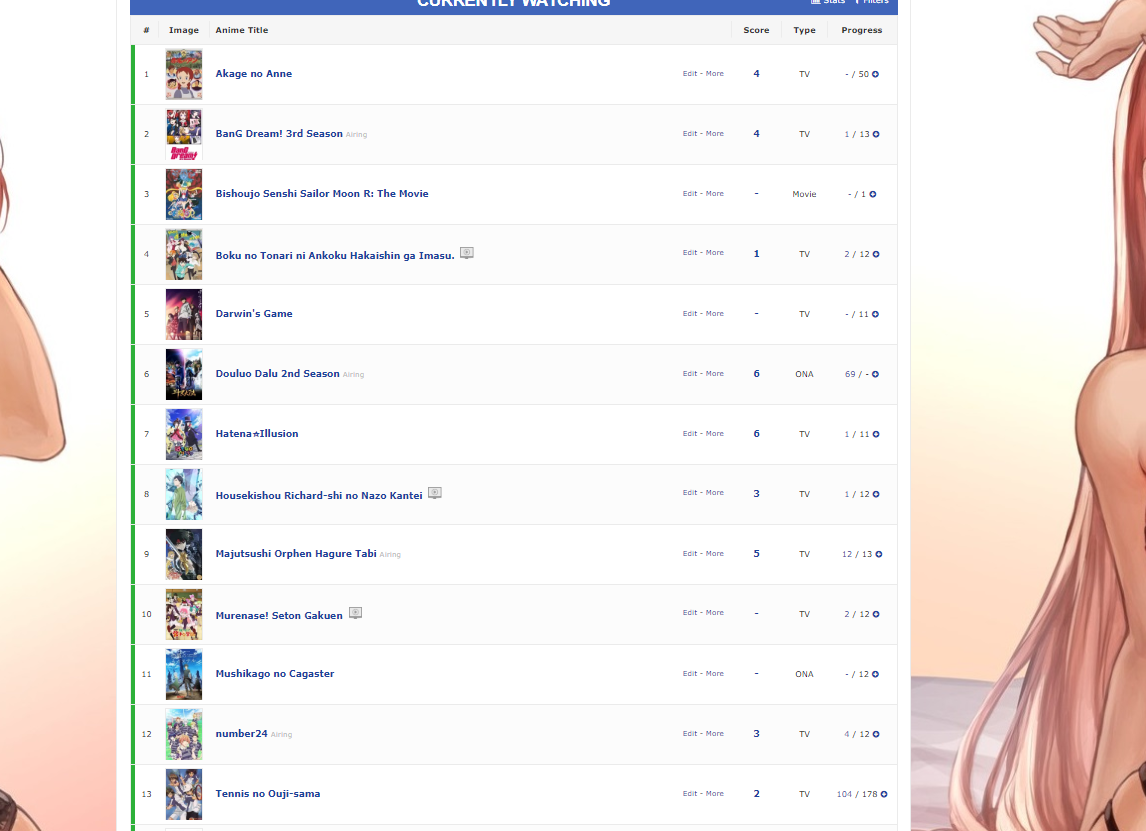Change the score 2 for Tennis no Ouji-sama

[756, 794]
